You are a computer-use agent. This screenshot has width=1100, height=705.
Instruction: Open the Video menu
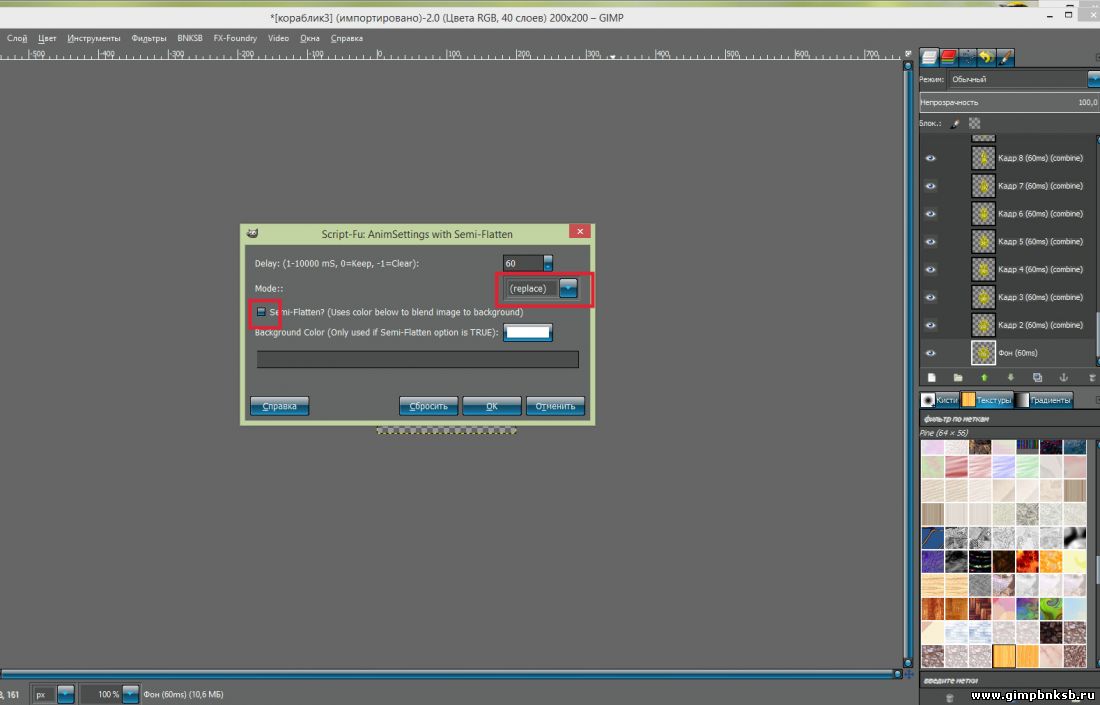pos(279,39)
